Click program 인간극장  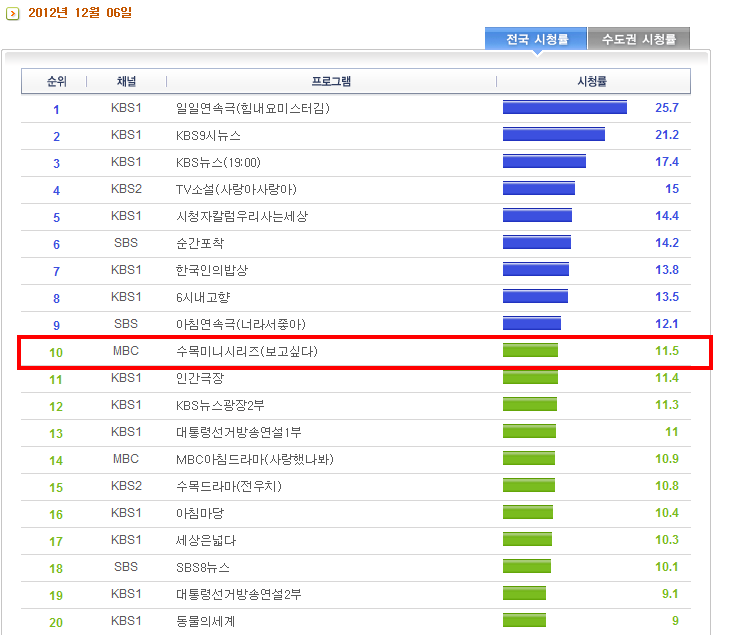coord(200,378)
